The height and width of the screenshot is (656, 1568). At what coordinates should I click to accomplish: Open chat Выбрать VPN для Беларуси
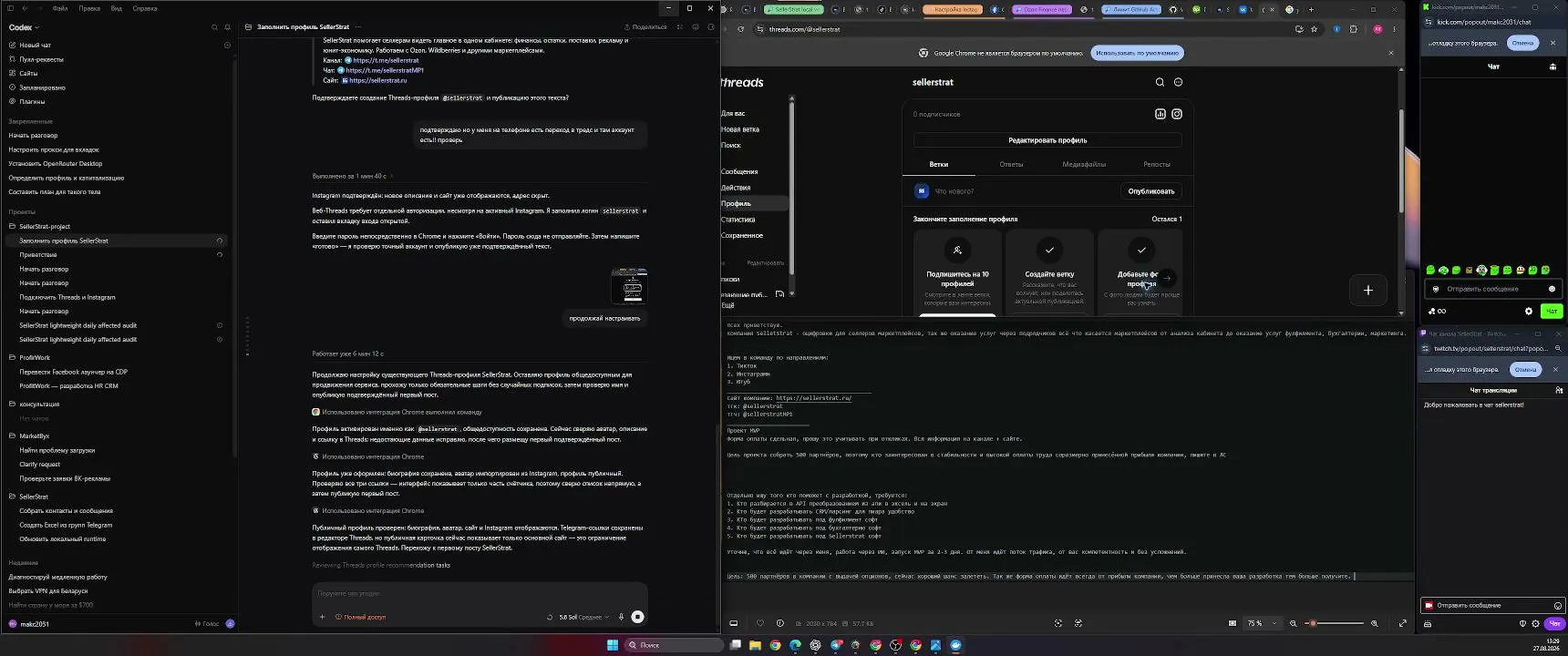click(48, 590)
